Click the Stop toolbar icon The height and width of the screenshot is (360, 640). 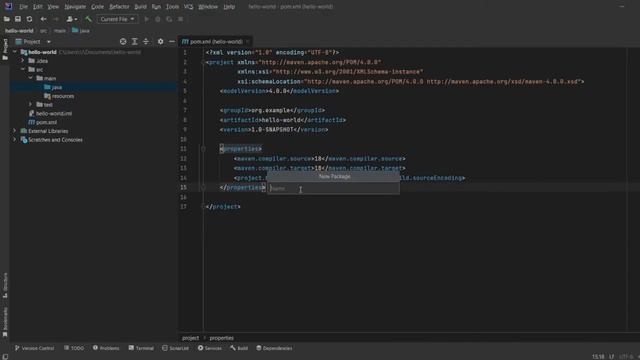coord(180,19)
